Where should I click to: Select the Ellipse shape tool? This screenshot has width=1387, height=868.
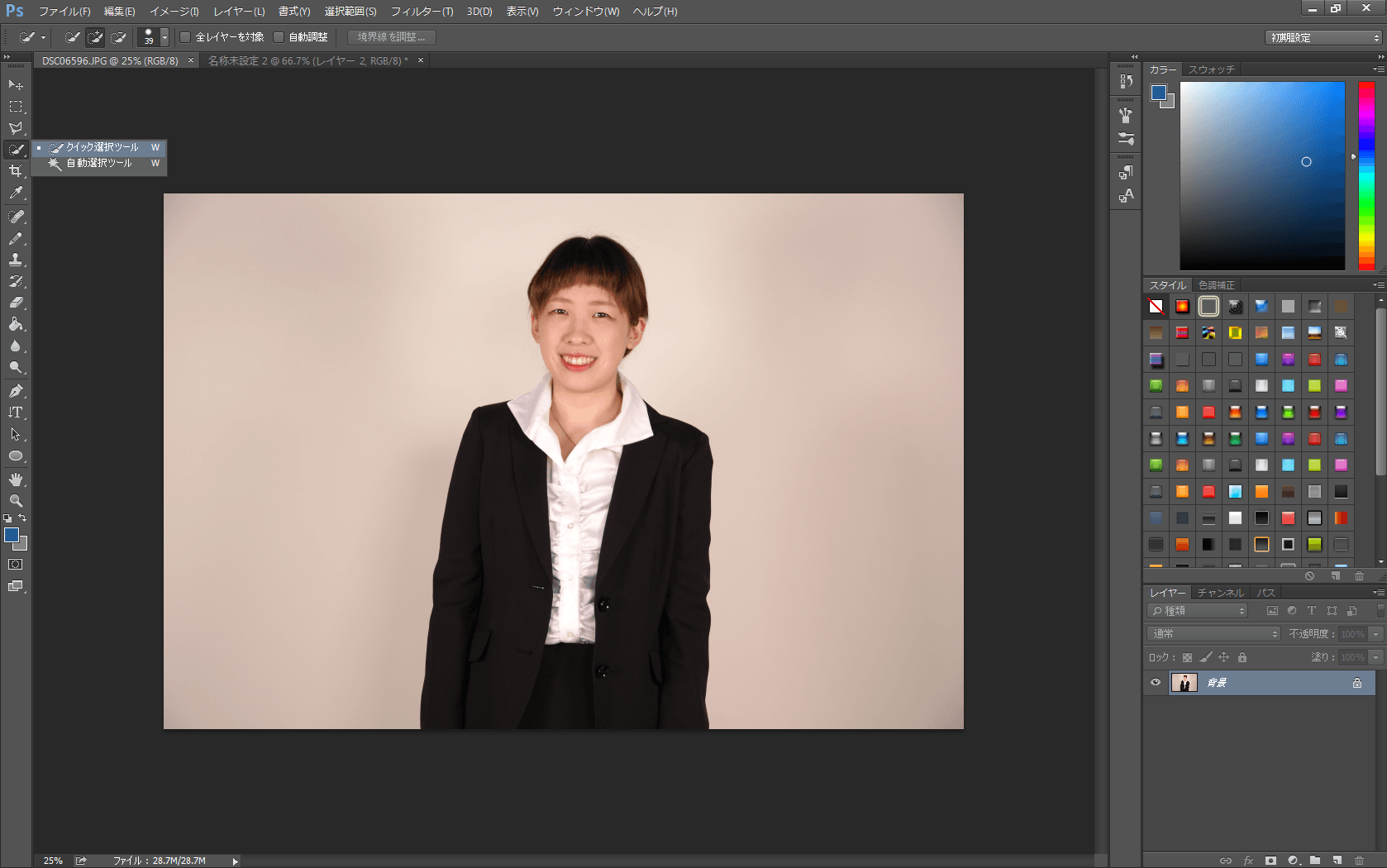click(16, 455)
